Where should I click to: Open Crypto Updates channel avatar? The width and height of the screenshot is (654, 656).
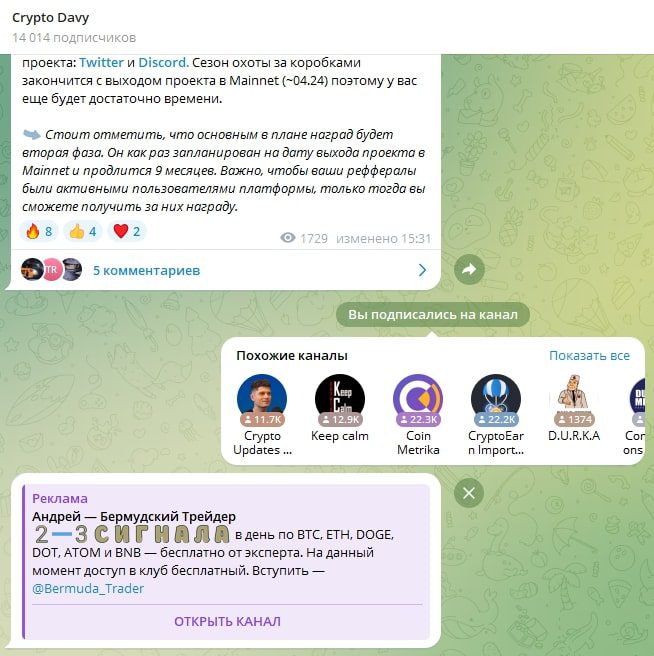(262, 399)
